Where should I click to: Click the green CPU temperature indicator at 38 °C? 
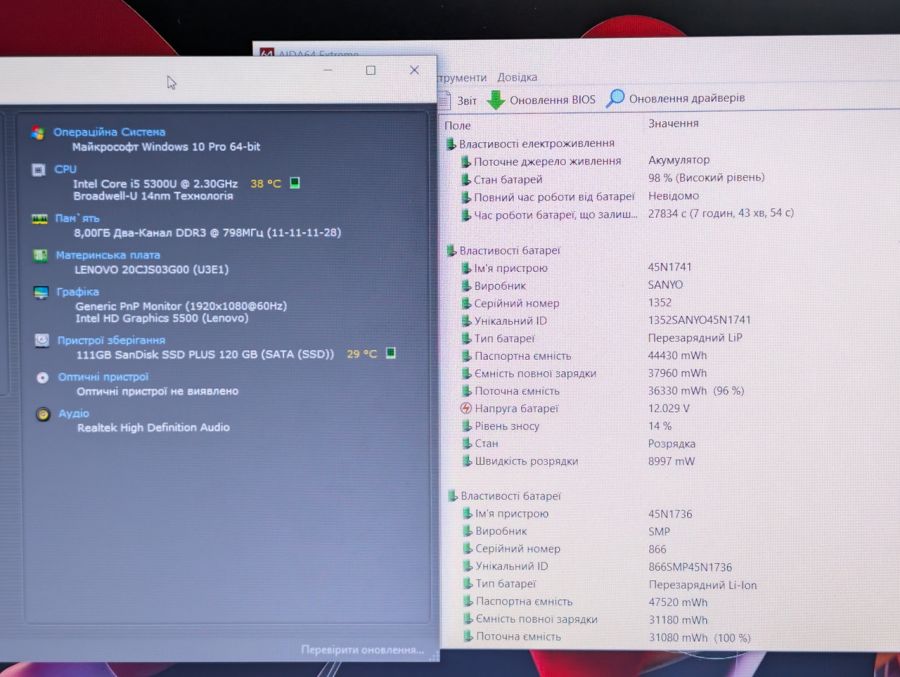[x=294, y=183]
